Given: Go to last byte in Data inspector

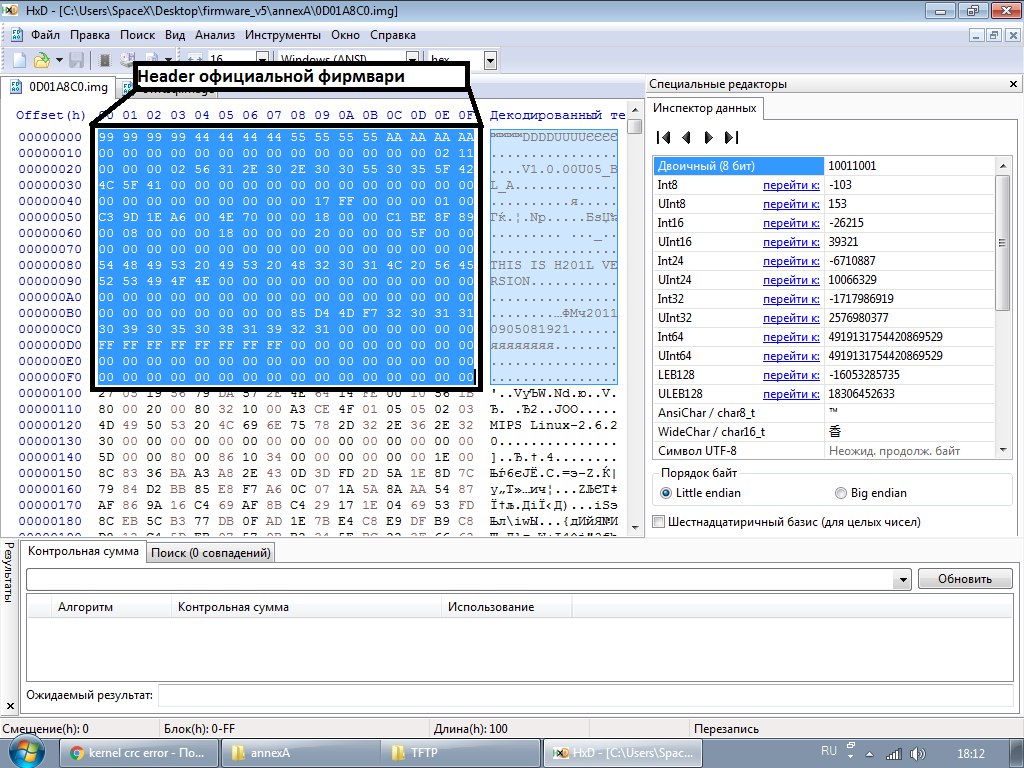Looking at the screenshot, I should (x=731, y=137).
